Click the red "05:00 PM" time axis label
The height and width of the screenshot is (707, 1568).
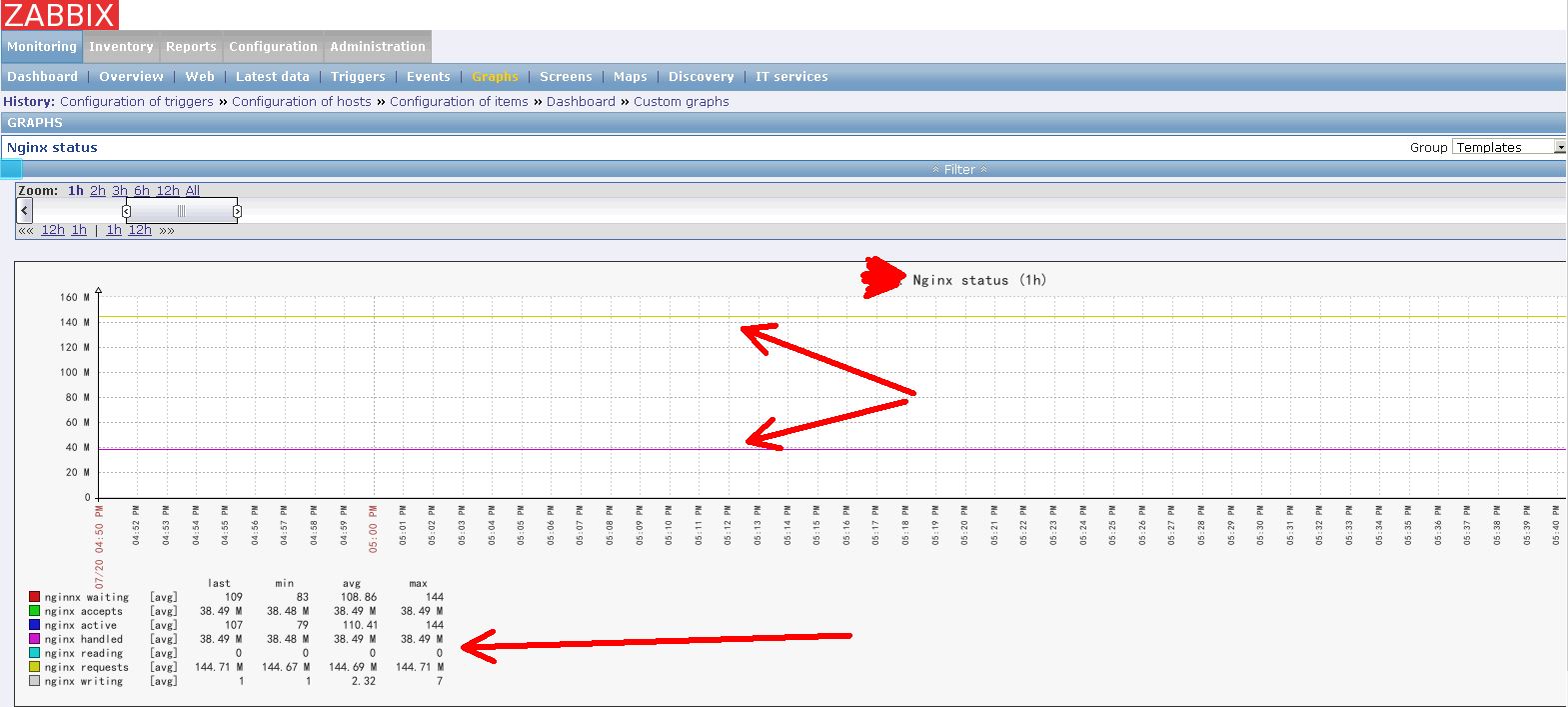(373, 527)
